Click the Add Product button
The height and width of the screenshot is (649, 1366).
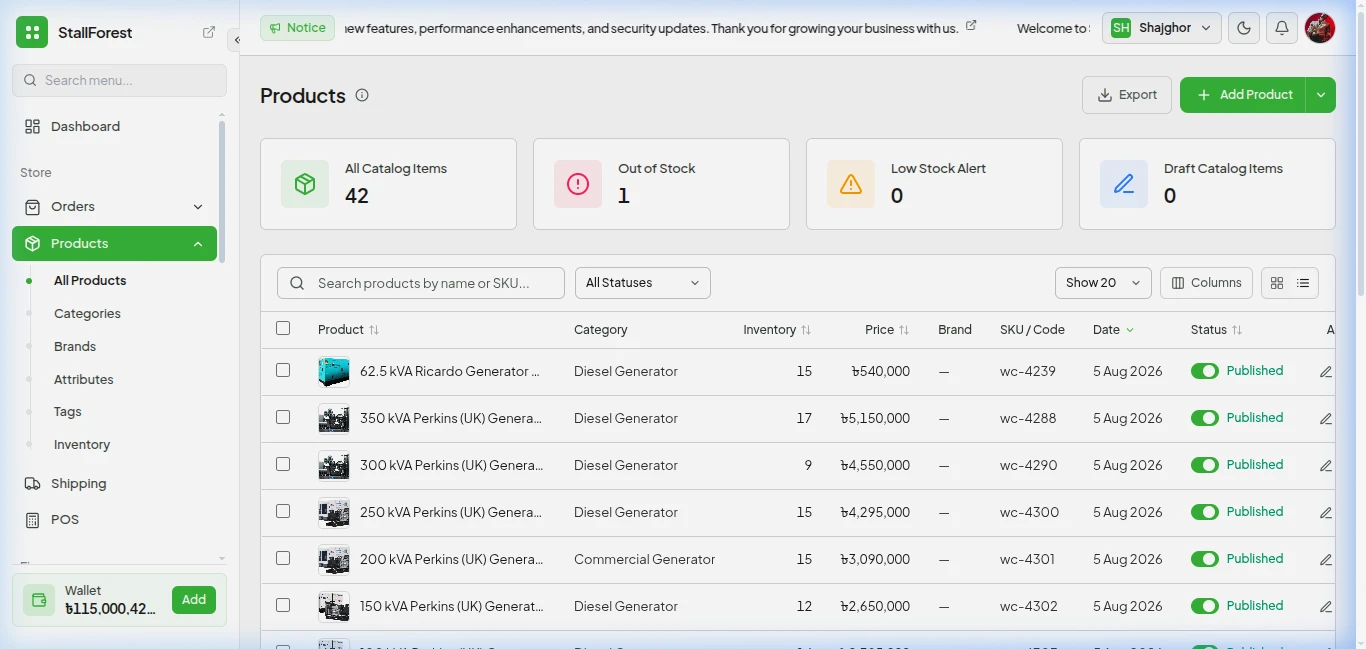(x=1243, y=95)
